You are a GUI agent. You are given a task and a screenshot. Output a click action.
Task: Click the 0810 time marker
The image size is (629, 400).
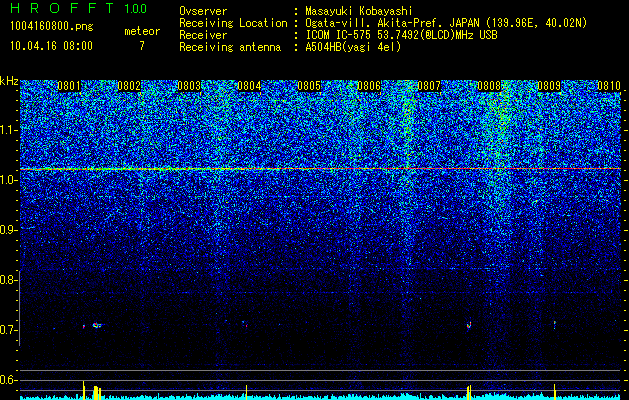pyautogui.click(x=609, y=86)
